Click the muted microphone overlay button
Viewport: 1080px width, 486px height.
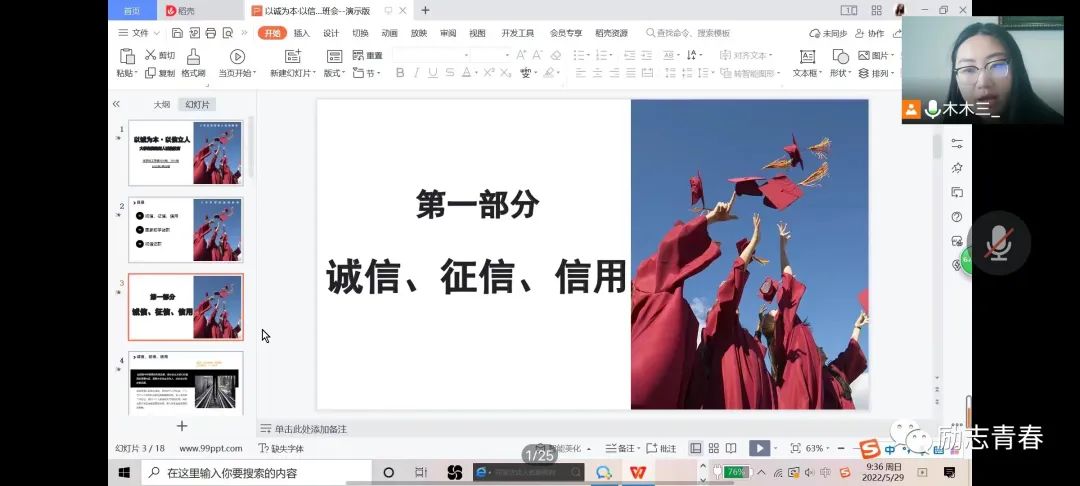(x=997, y=242)
